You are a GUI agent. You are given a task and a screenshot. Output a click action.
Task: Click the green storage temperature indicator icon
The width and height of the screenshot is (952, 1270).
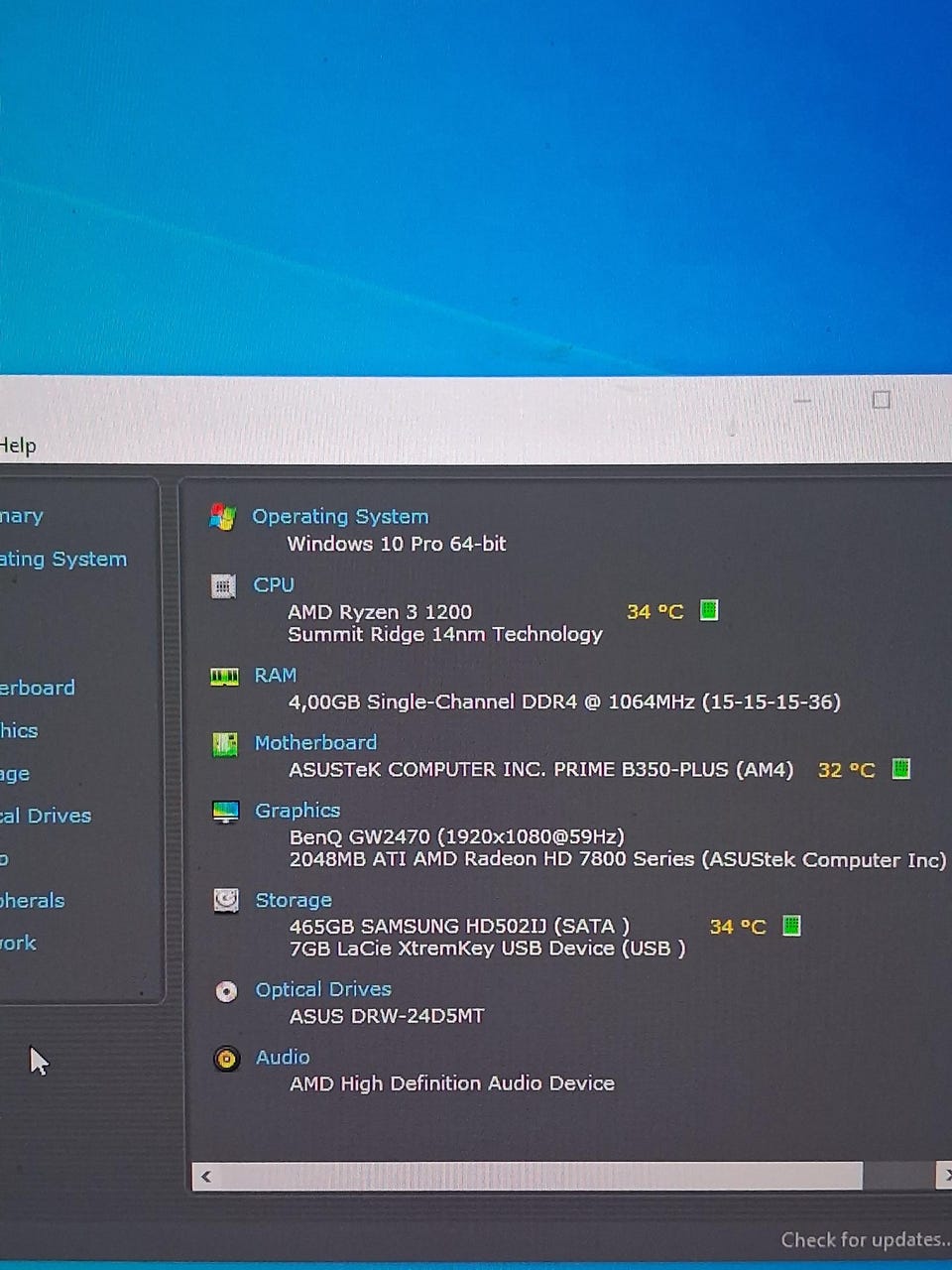[x=791, y=926]
